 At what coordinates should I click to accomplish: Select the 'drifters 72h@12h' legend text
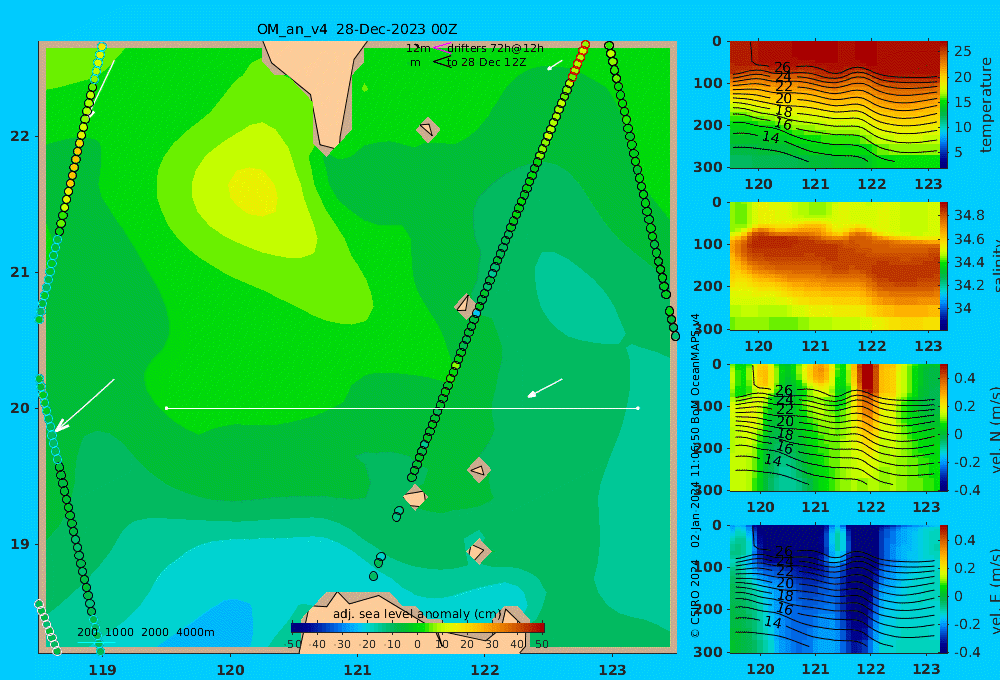click(x=496, y=48)
